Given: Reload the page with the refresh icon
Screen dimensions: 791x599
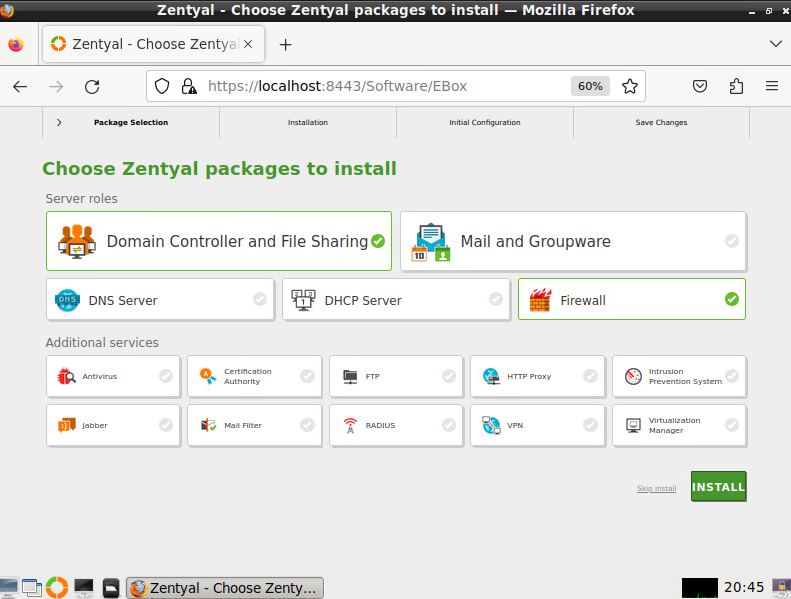Looking at the screenshot, I should coord(92,87).
